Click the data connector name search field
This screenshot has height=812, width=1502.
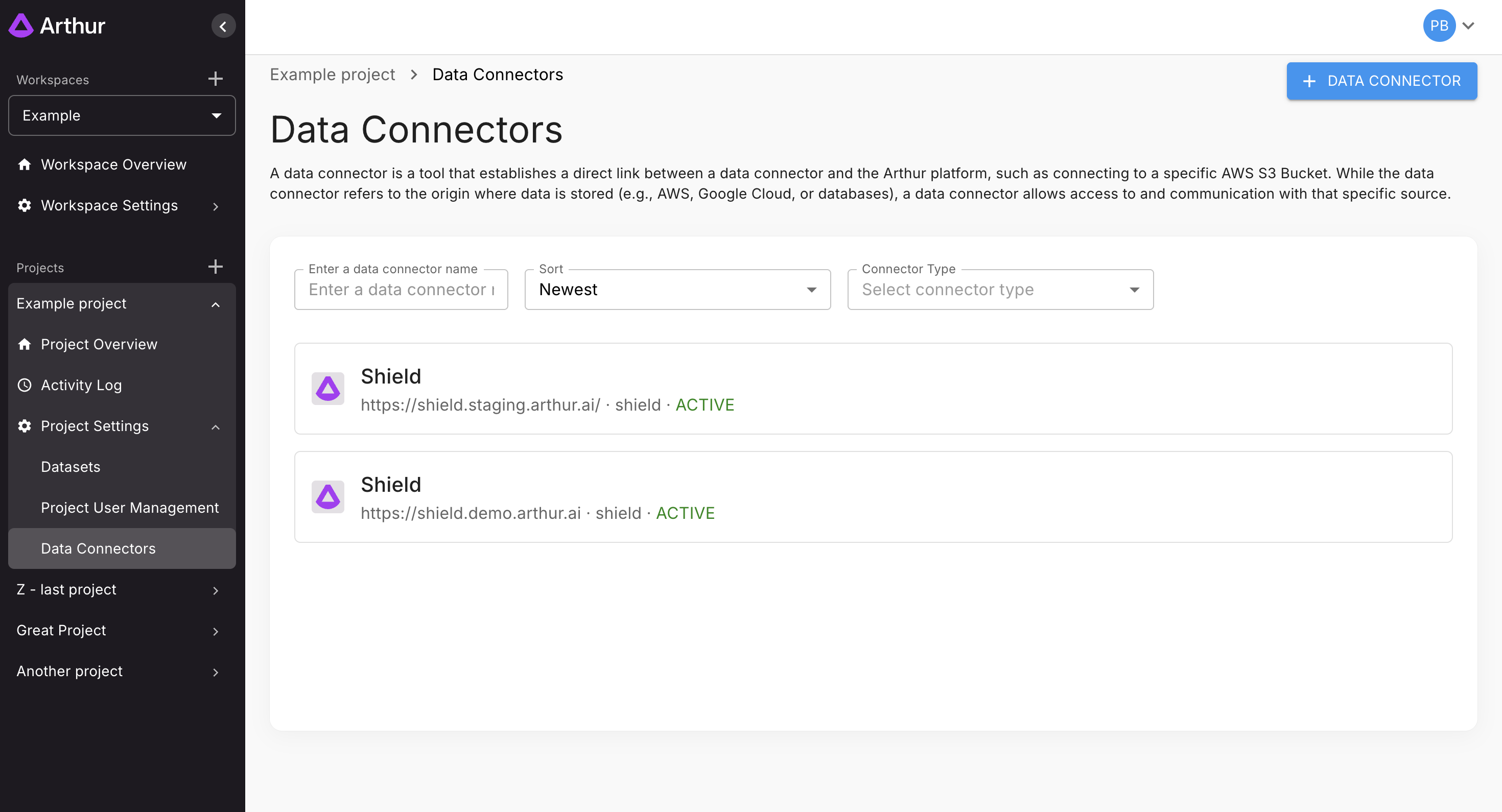coord(401,290)
